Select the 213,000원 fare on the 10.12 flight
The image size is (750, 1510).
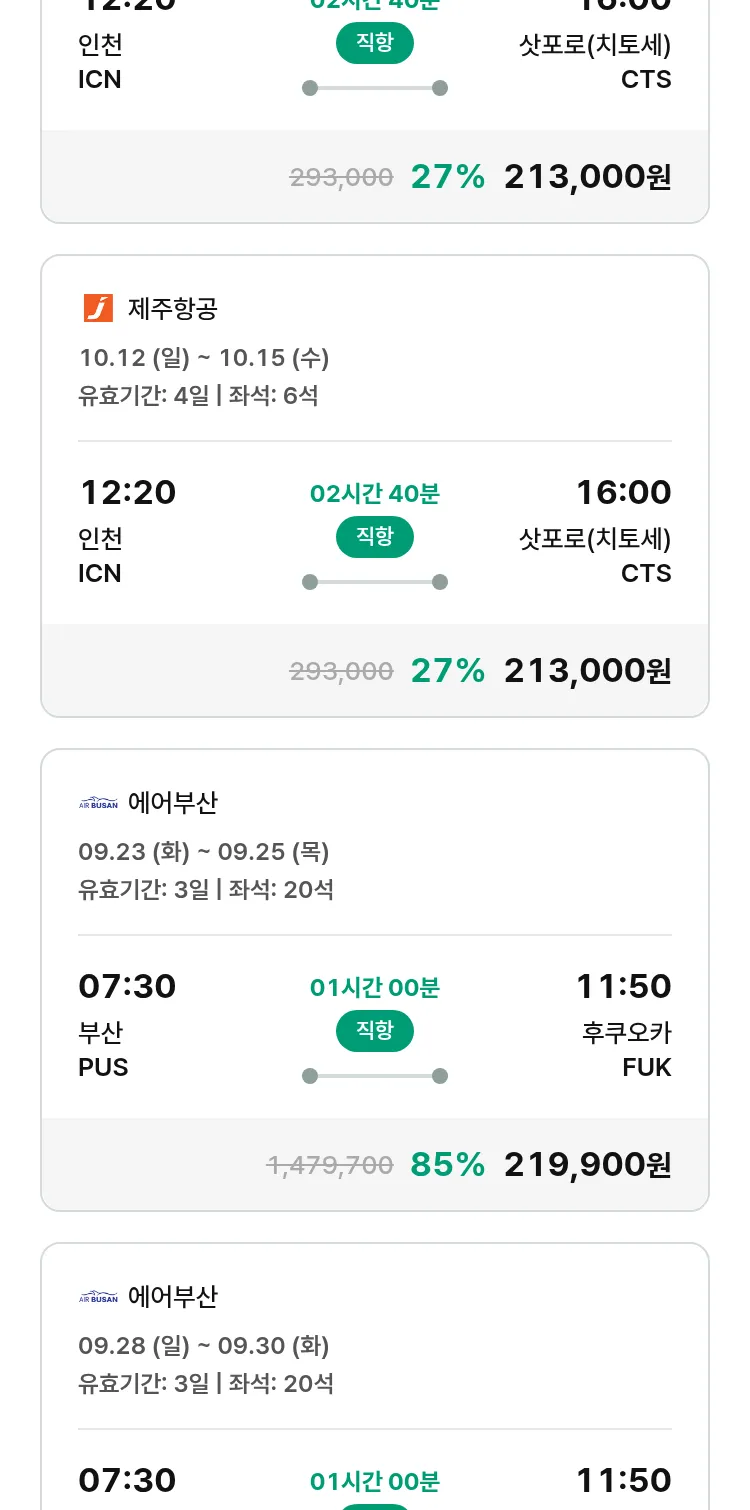click(x=587, y=670)
